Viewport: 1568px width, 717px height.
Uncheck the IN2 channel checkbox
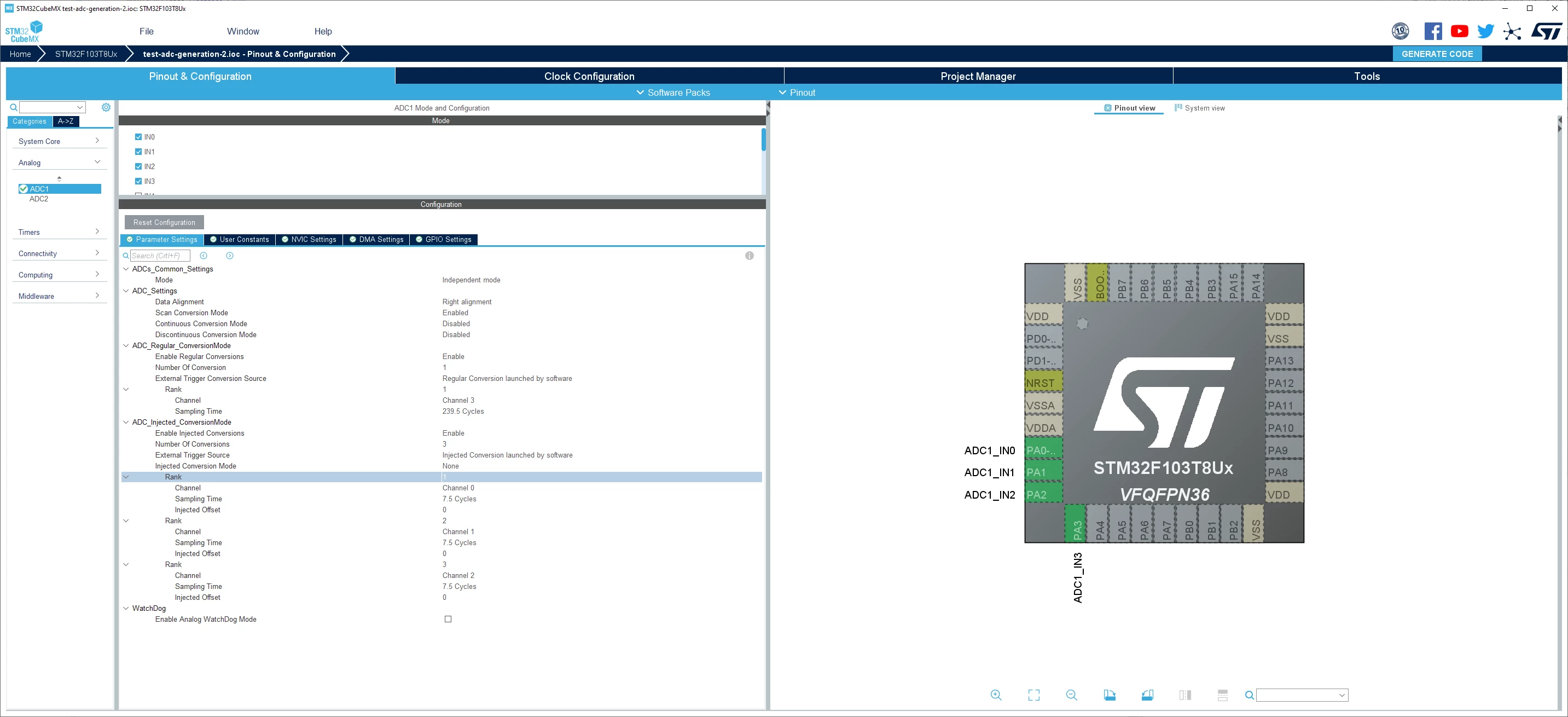pos(138,166)
